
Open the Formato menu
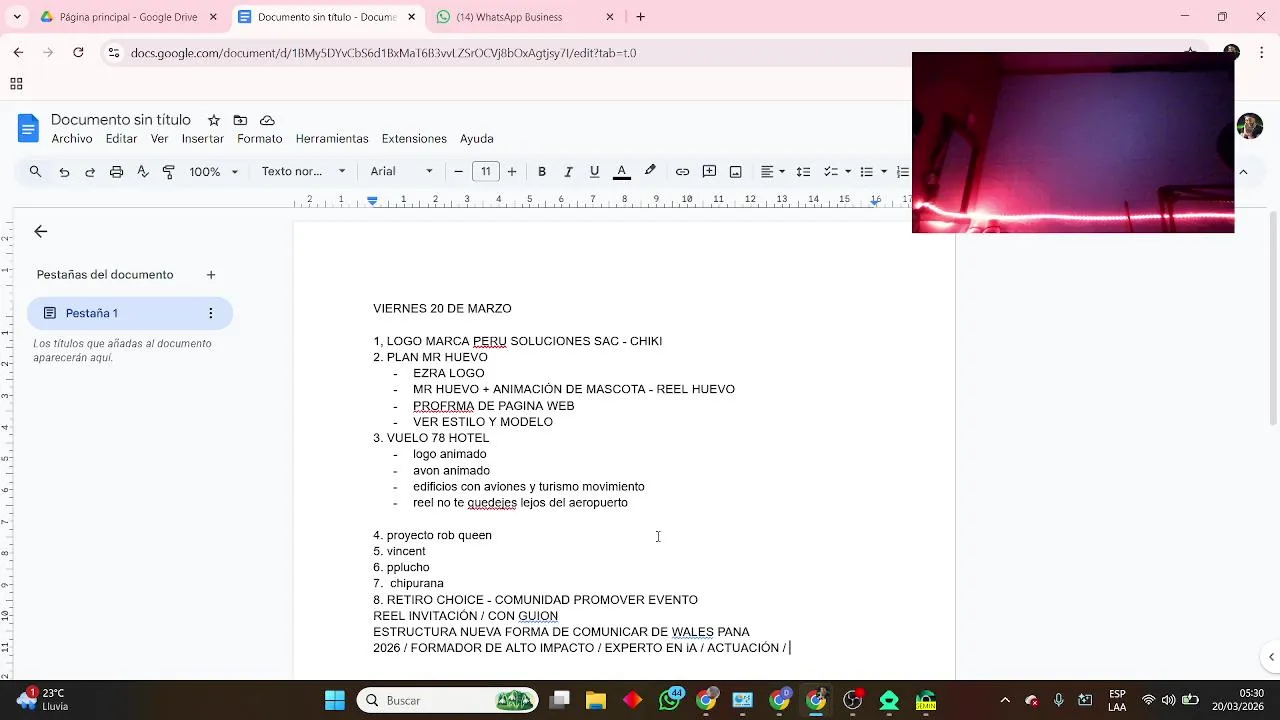tap(260, 139)
